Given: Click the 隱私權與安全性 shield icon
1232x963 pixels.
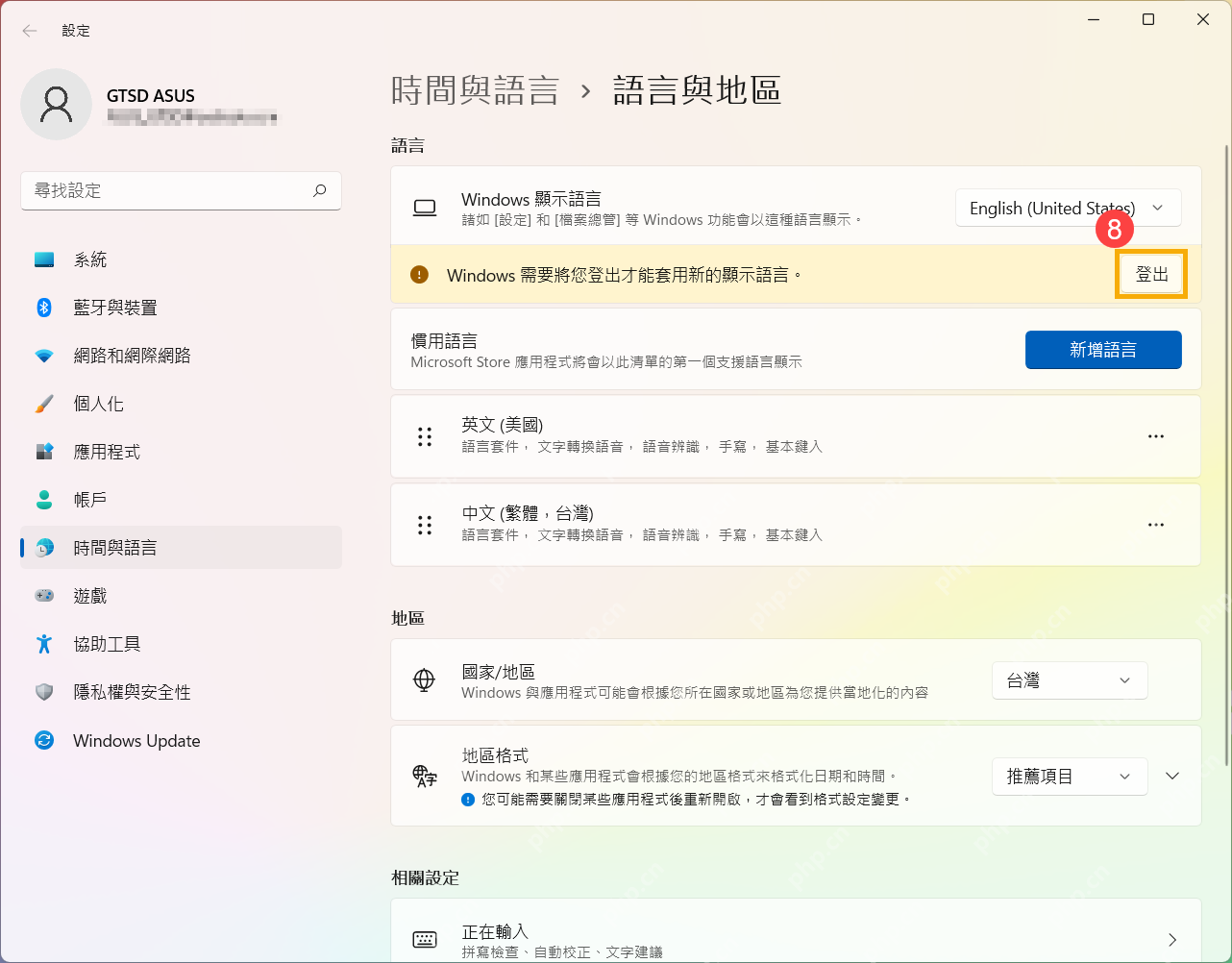Looking at the screenshot, I should [x=44, y=692].
